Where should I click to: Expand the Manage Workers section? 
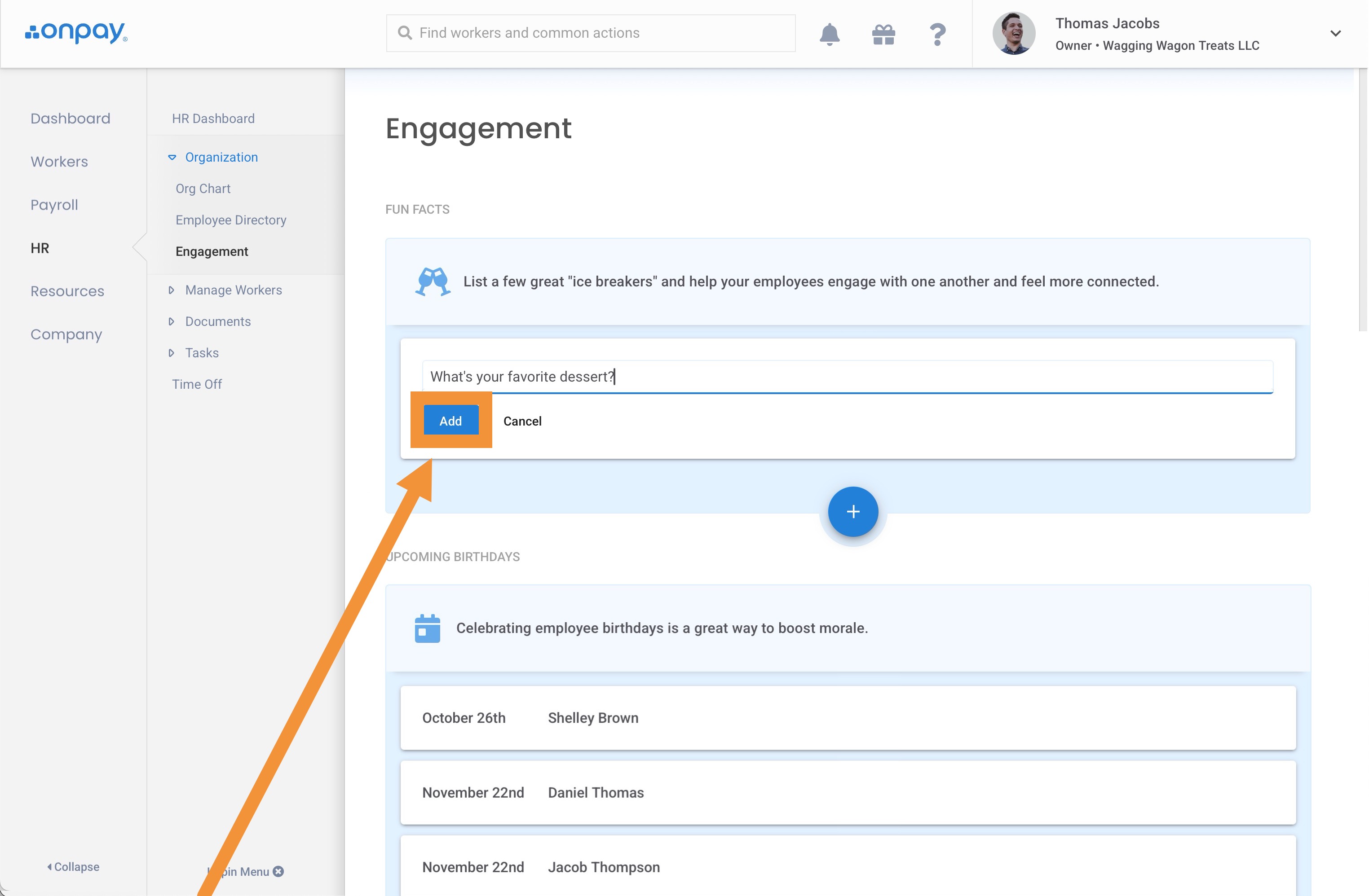172,290
